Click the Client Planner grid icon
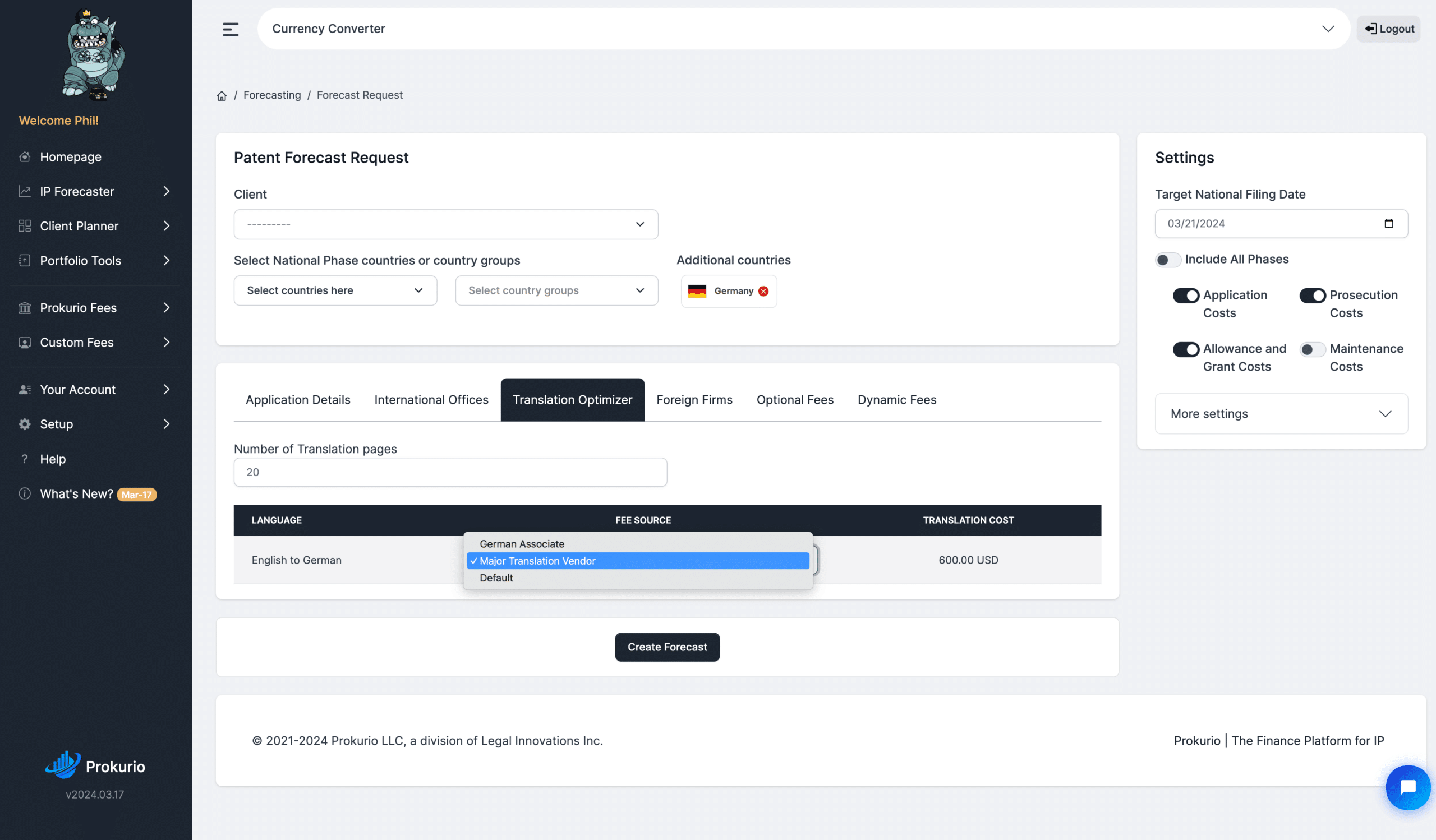Image resolution: width=1436 pixels, height=840 pixels. pos(25,226)
